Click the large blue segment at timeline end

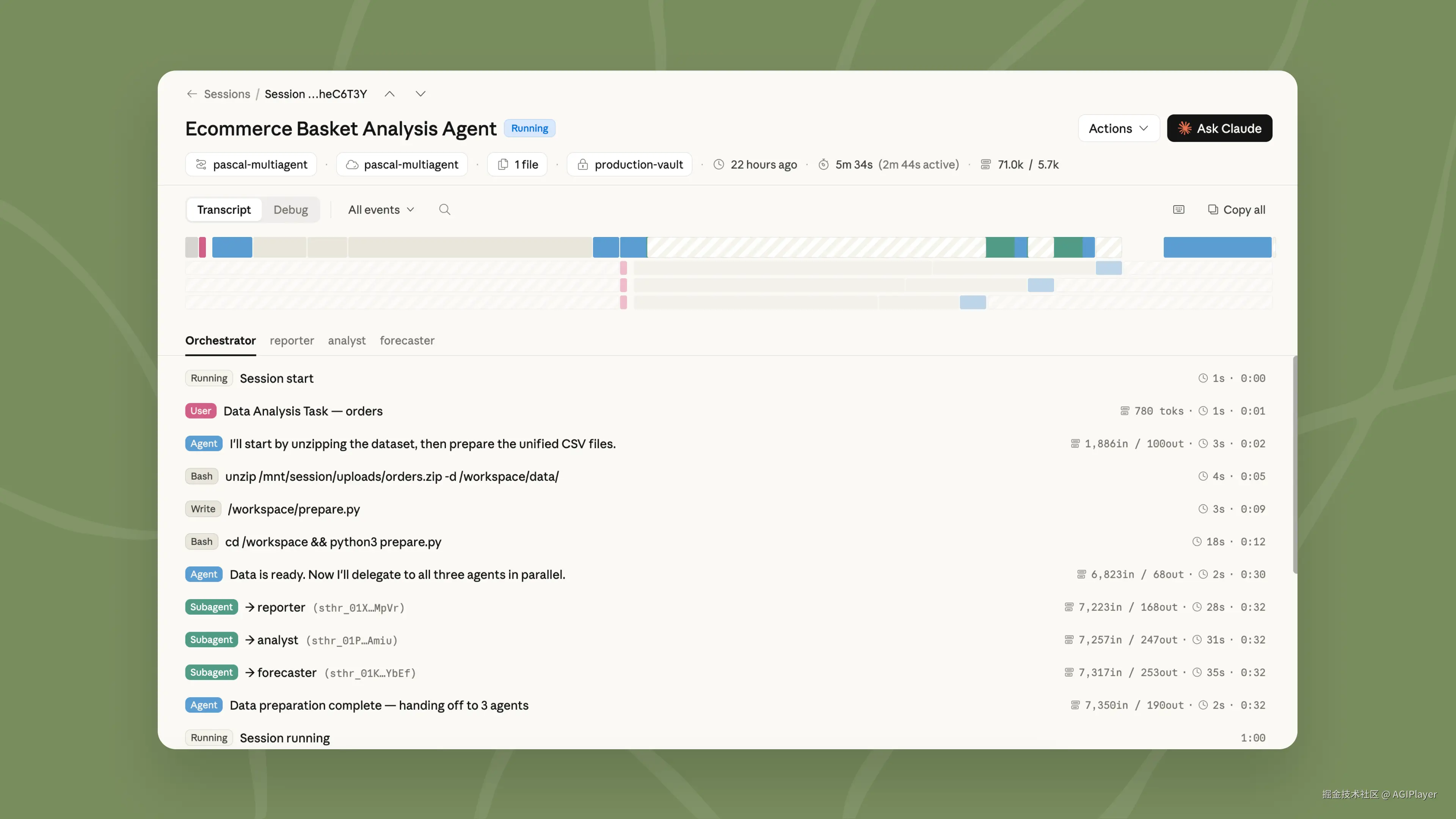tap(1218, 248)
